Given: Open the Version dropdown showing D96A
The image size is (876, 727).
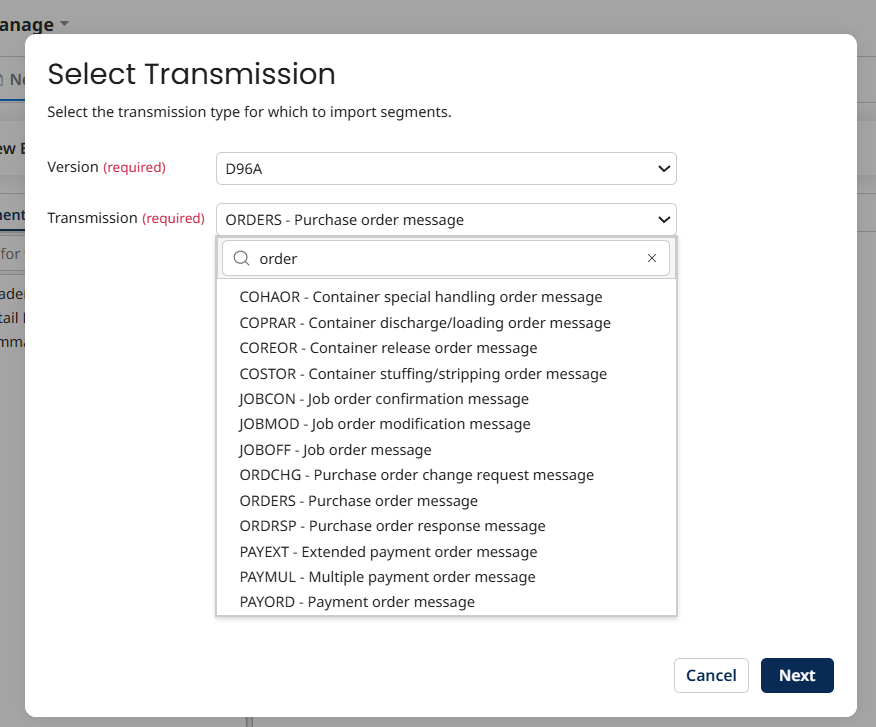Looking at the screenshot, I should (445, 169).
